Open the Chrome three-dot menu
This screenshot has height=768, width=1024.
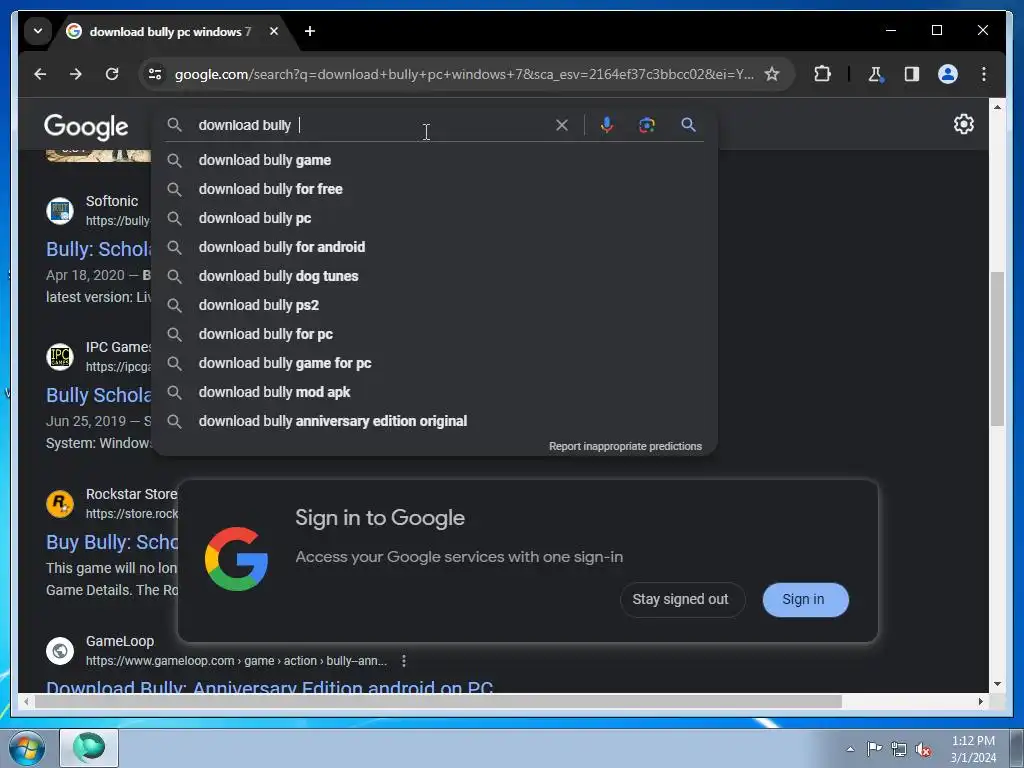click(984, 74)
